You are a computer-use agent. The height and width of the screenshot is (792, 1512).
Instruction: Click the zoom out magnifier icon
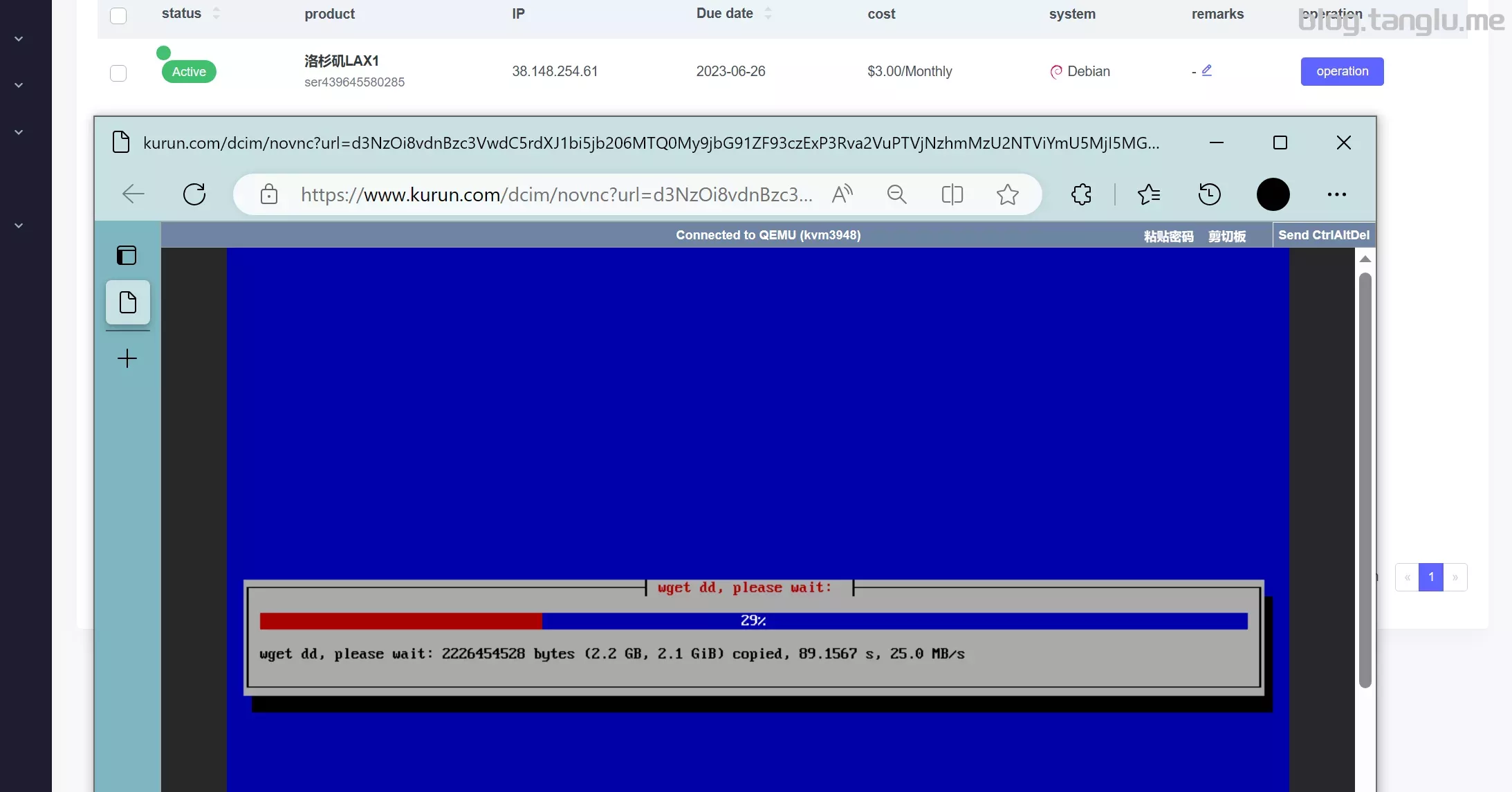896,194
